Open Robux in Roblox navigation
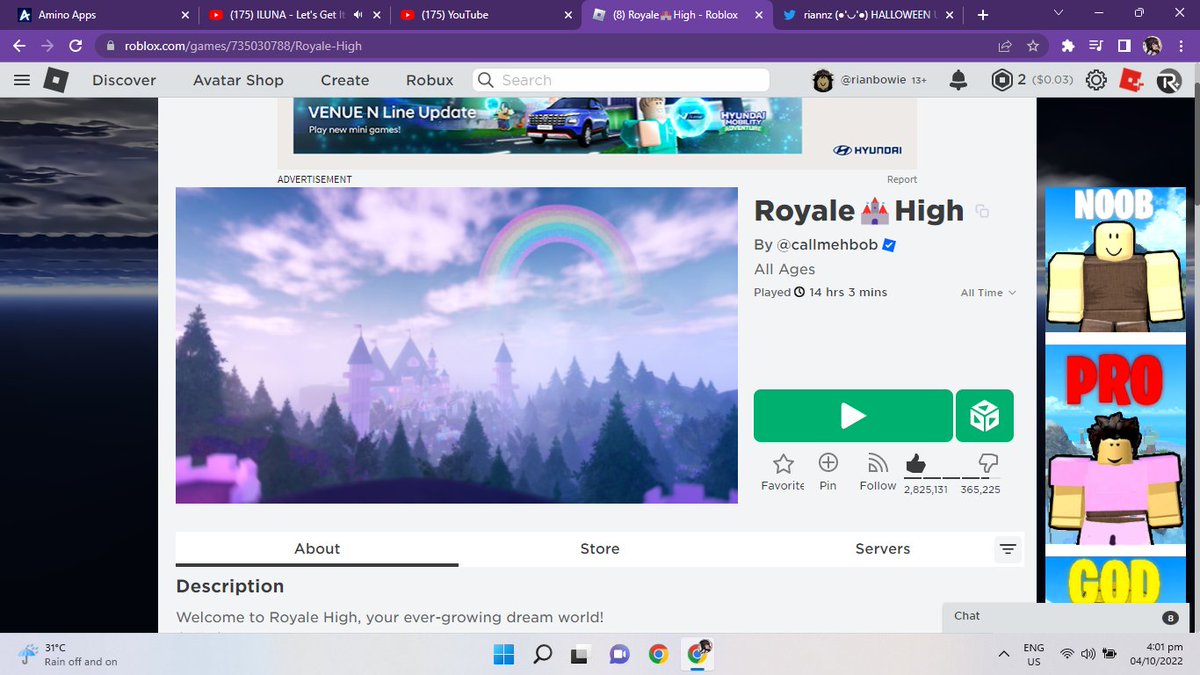This screenshot has height=675, width=1200. [430, 80]
